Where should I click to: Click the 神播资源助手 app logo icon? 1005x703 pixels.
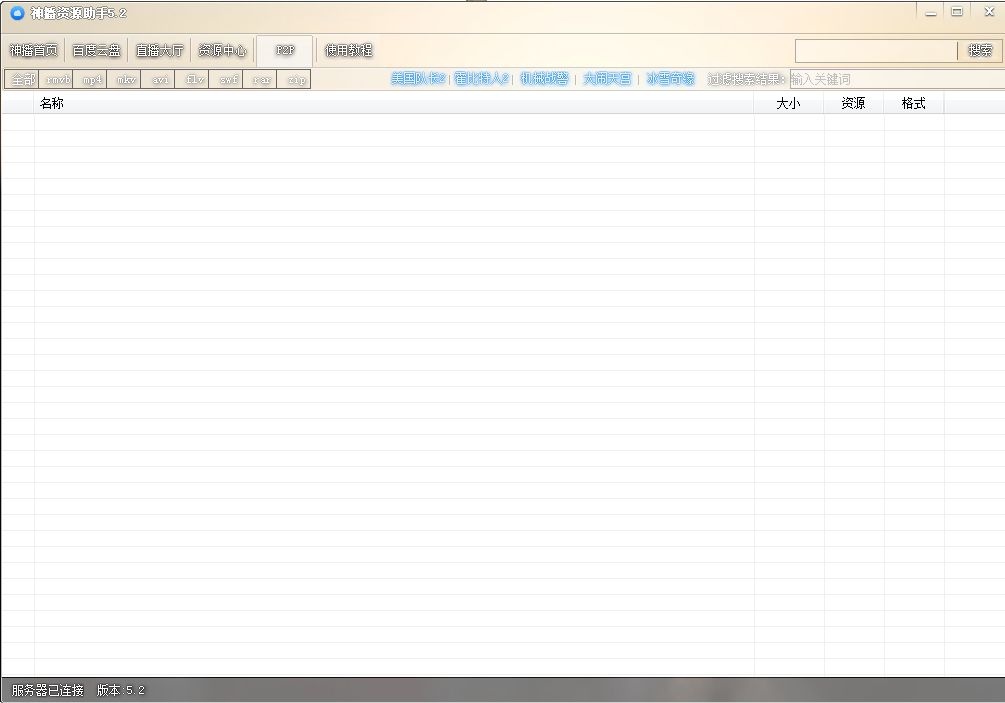17,13
